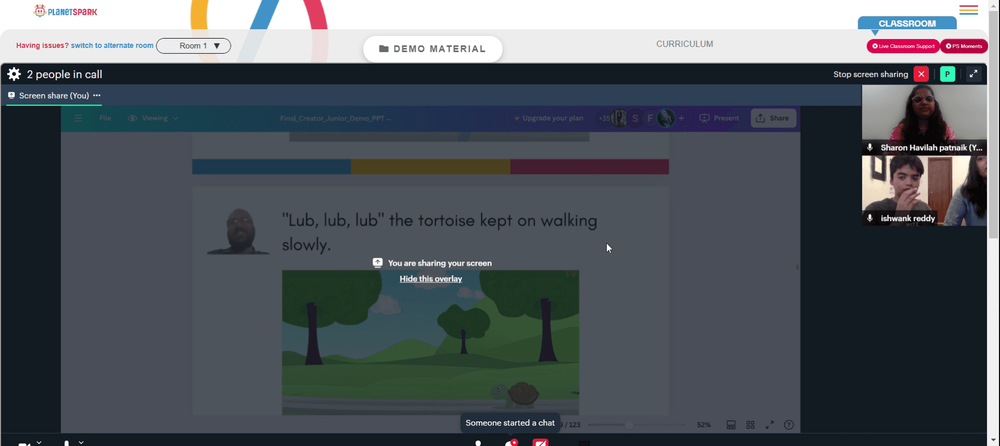Click ishwank reddy video tile
1000x446 pixels.
pos(924,190)
